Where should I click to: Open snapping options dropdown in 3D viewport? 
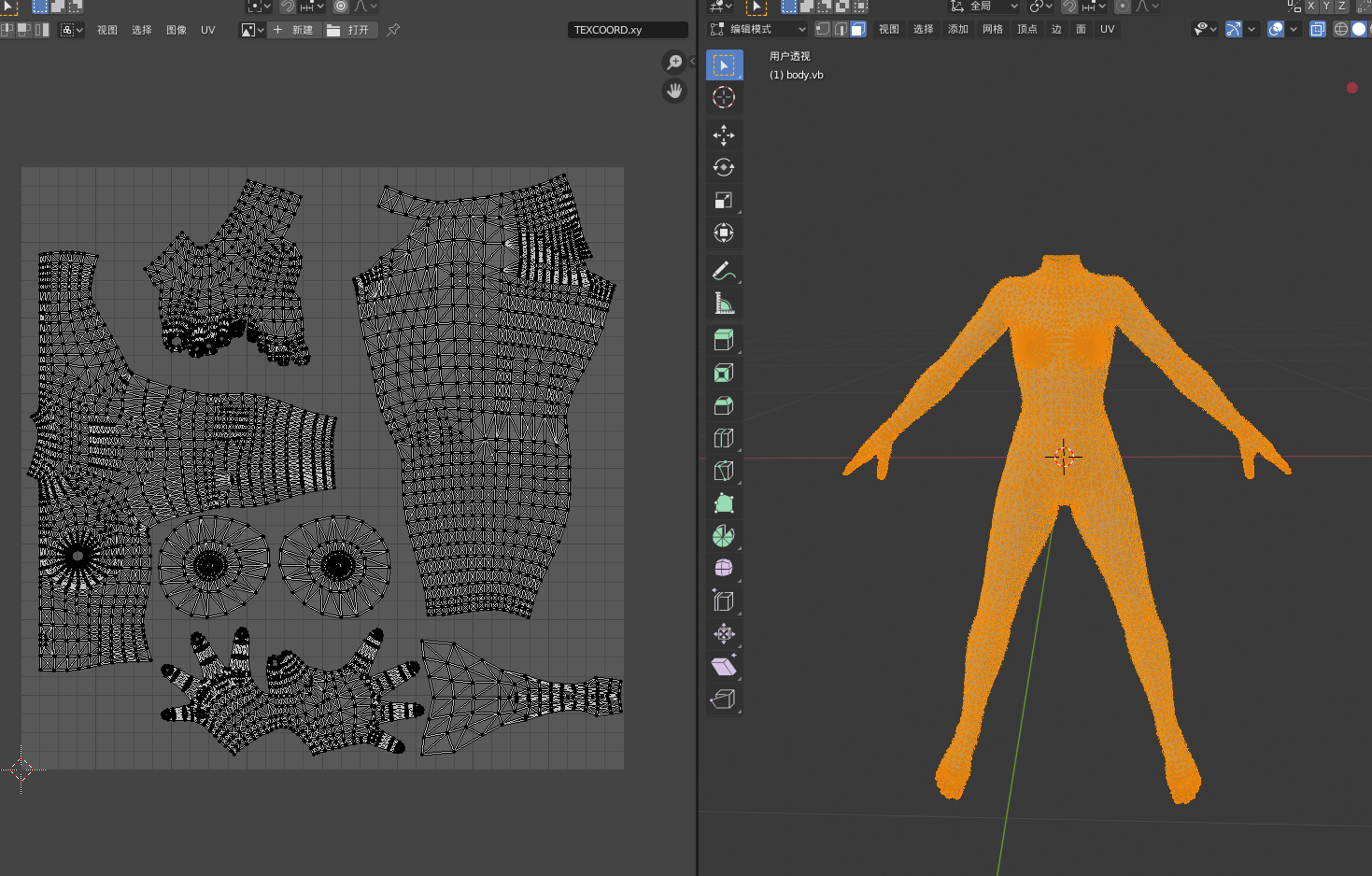[x=1095, y=6]
